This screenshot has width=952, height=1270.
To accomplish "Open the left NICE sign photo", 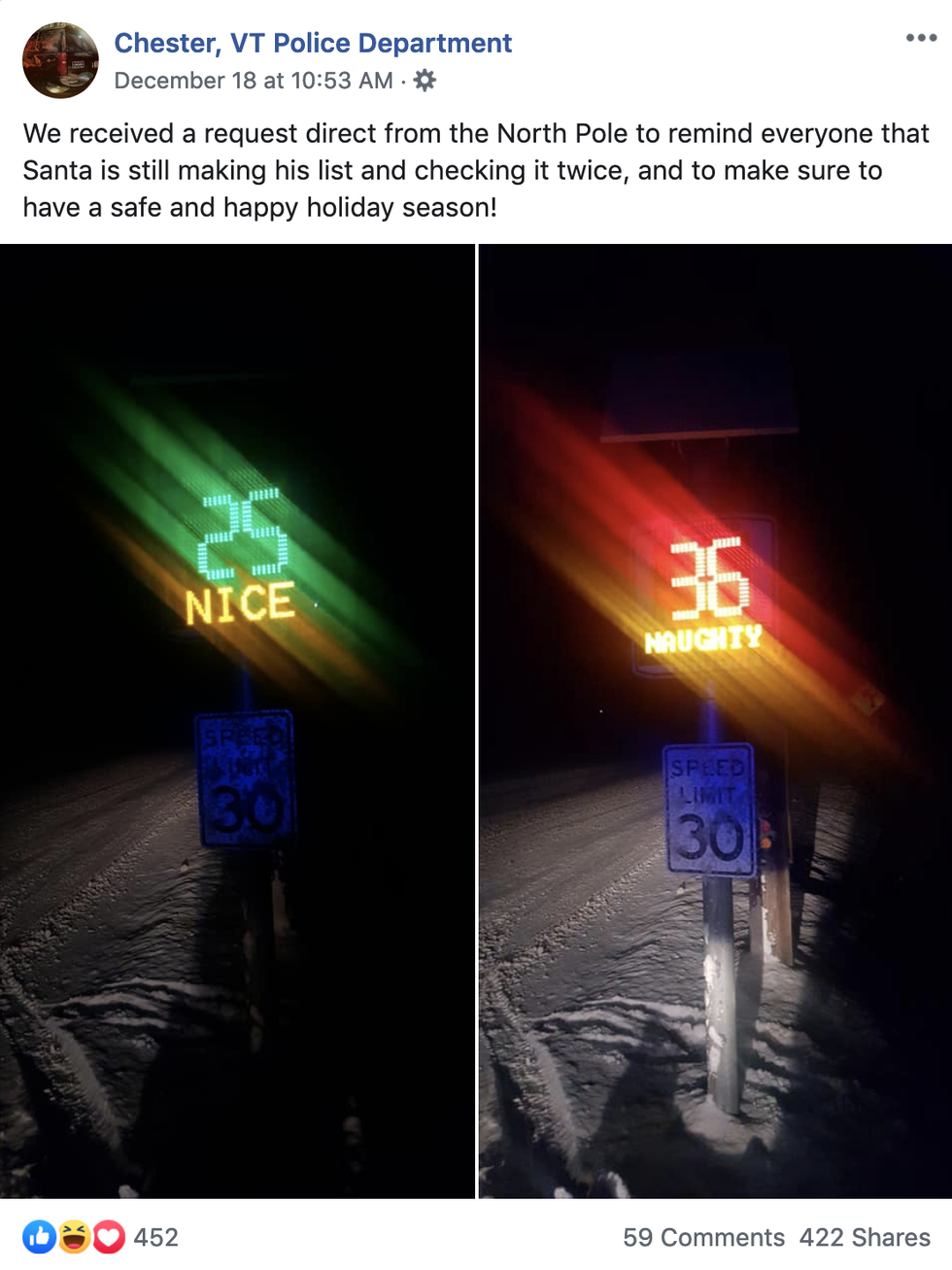I will (237, 721).
